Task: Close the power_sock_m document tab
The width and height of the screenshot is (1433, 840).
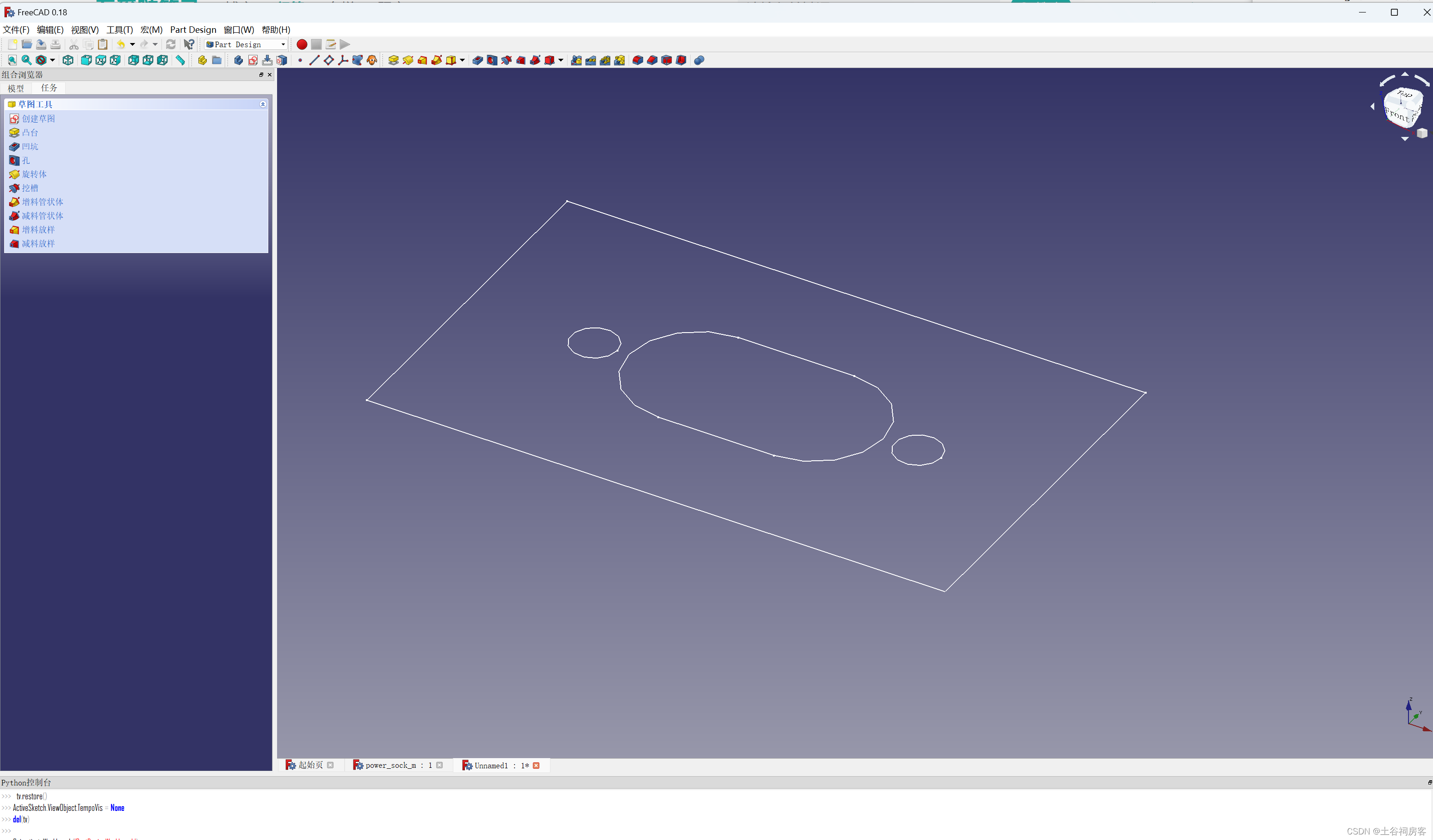Action: [x=439, y=765]
